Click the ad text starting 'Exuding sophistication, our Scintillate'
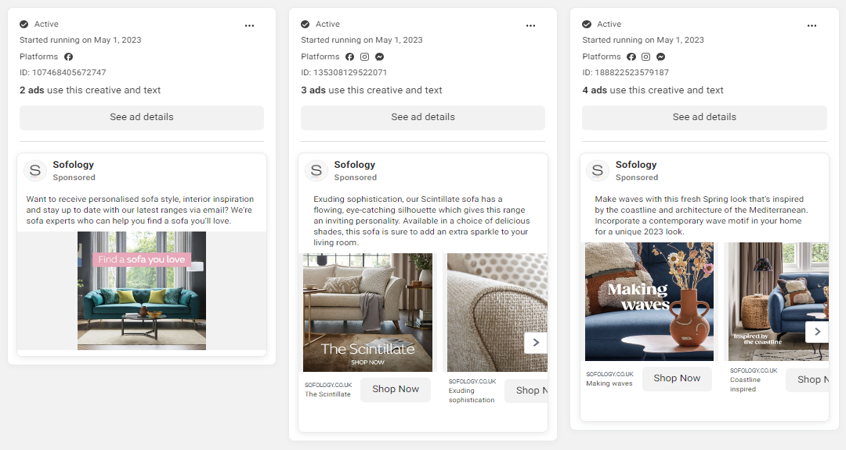Screen dimensions: 846x450 point(421,221)
